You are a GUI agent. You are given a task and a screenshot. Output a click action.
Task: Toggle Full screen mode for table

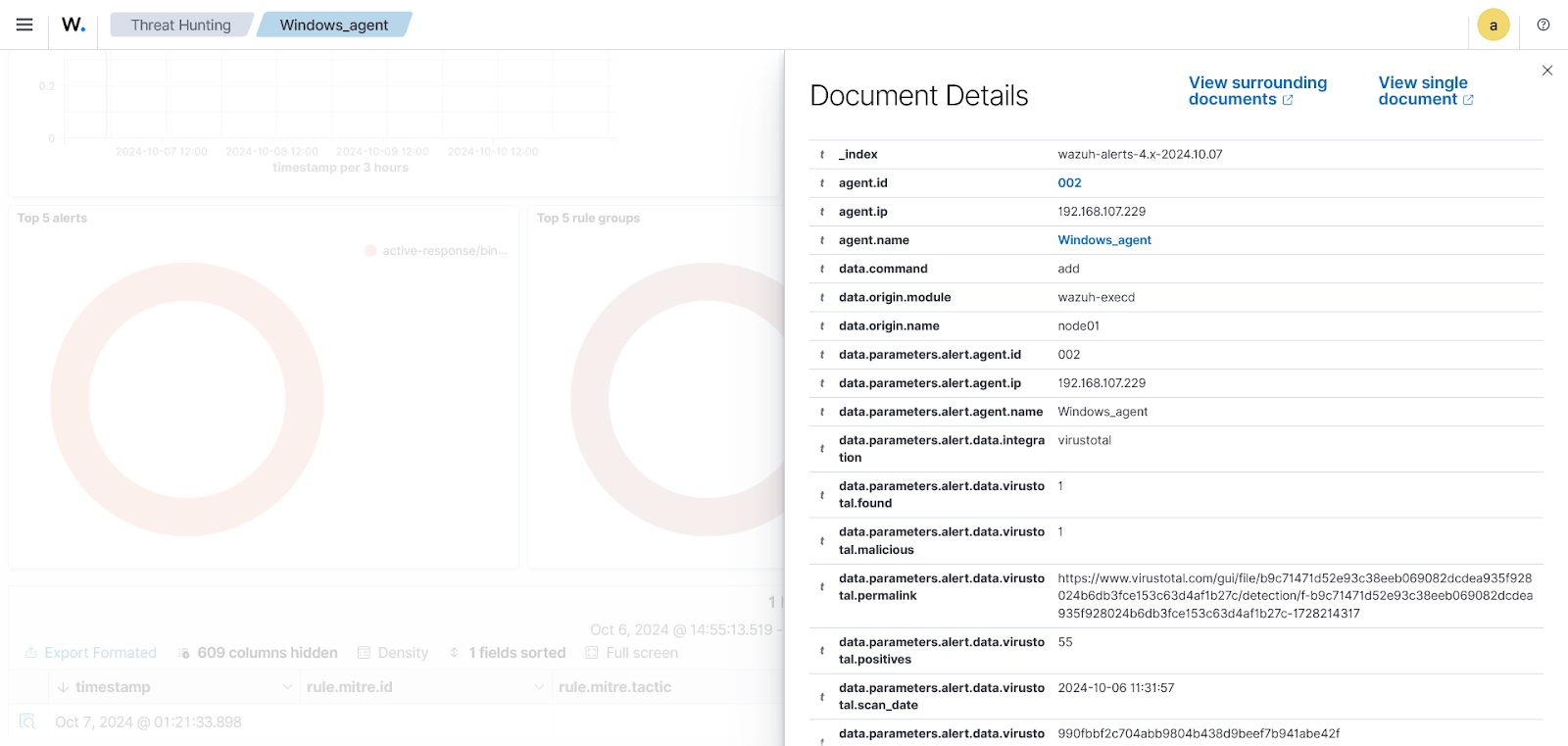coord(632,653)
